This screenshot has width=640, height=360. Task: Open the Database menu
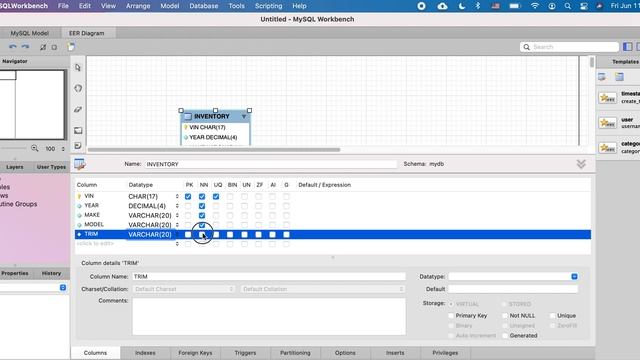(204, 6)
